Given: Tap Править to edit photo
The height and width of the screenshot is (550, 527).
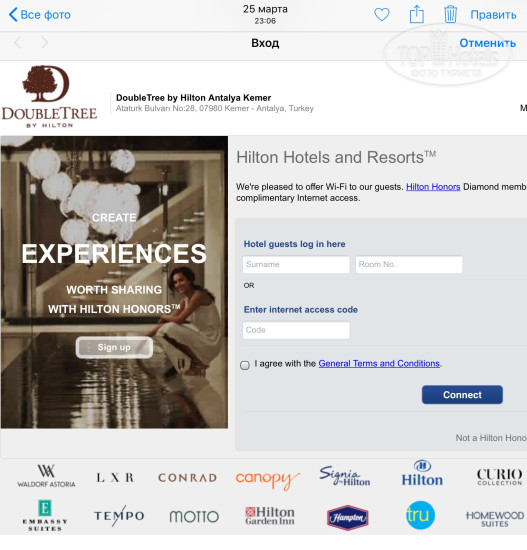Looking at the screenshot, I should click(493, 15).
